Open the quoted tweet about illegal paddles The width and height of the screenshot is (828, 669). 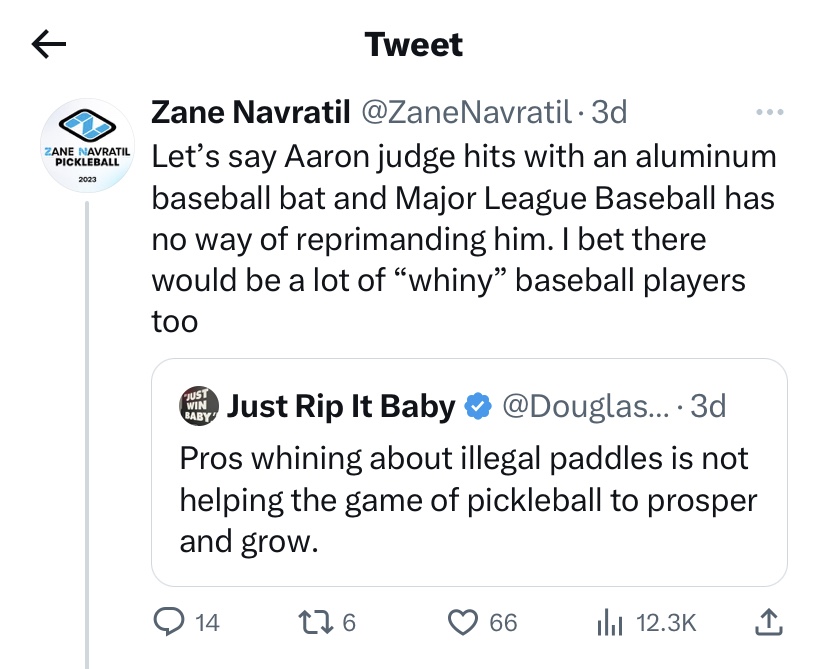point(468,500)
